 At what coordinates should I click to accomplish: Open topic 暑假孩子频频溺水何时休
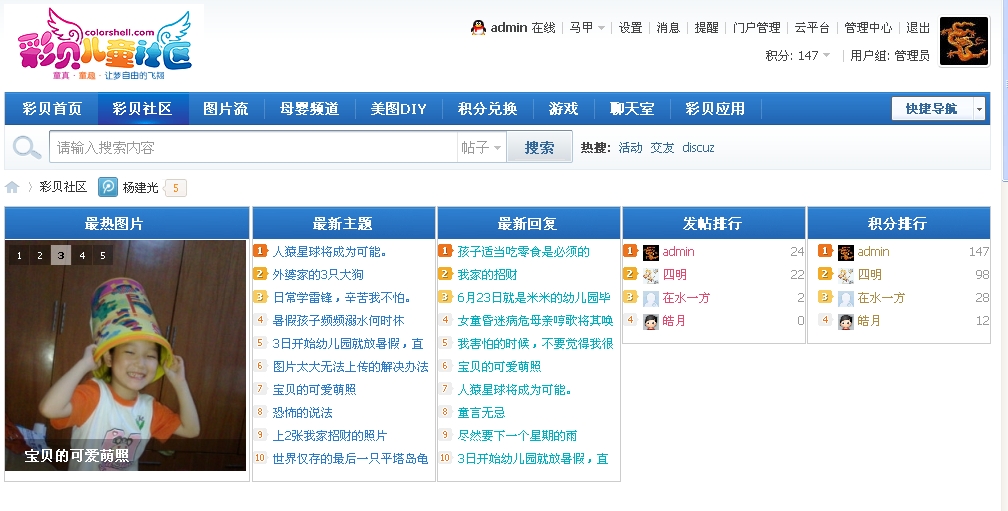(x=338, y=321)
